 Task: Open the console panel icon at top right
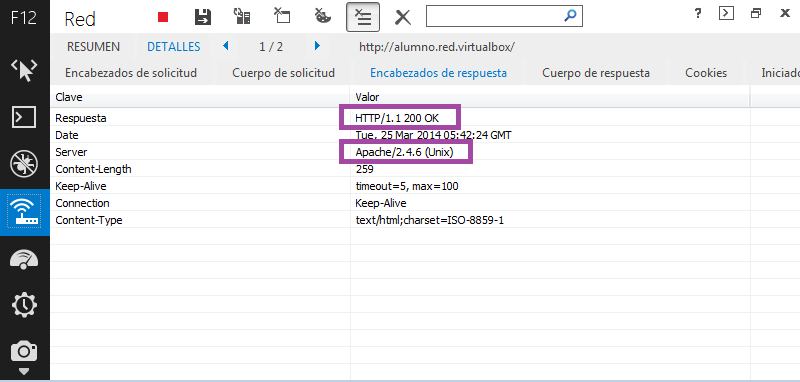[x=726, y=13]
